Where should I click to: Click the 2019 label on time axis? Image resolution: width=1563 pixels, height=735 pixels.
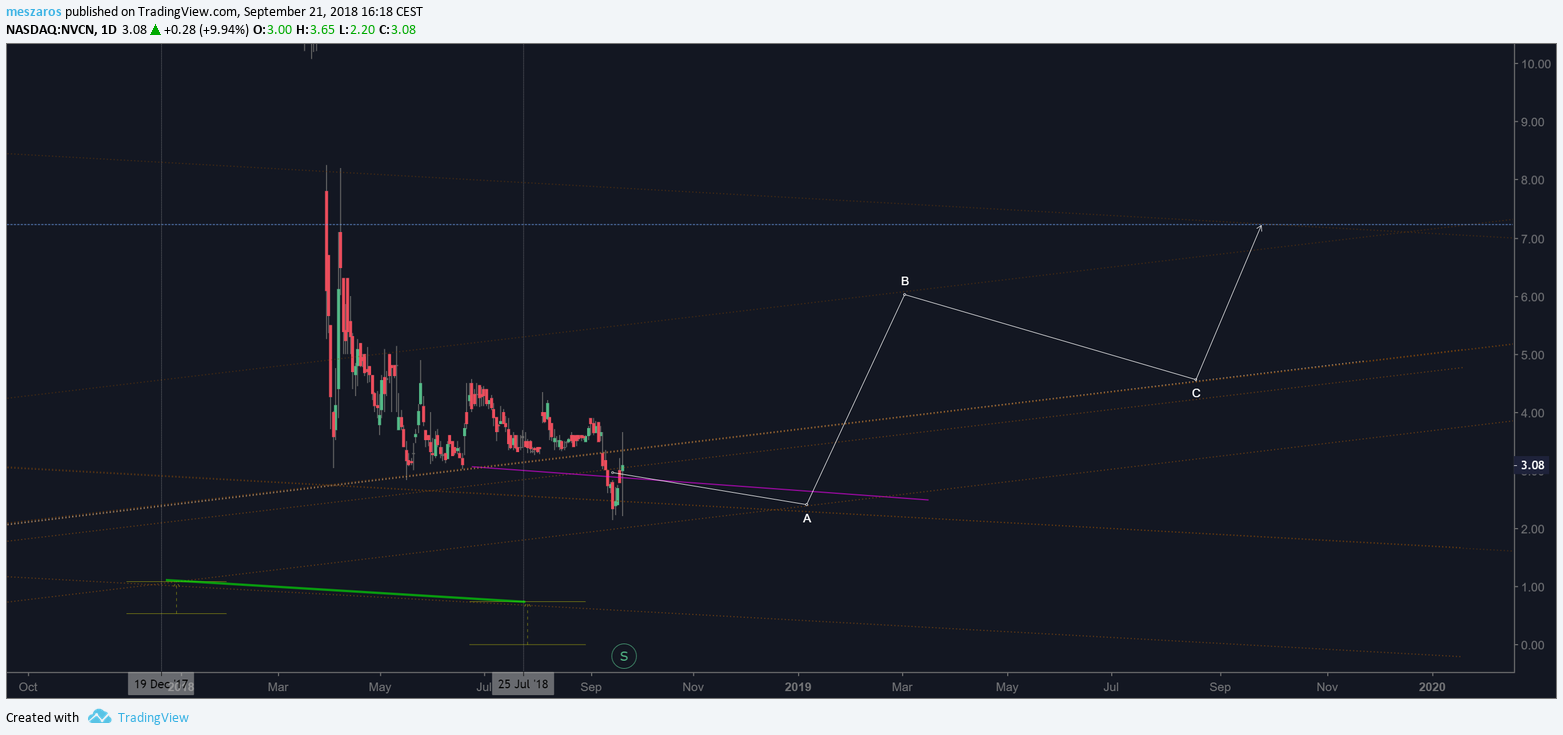pyautogui.click(x=798, y=687)
